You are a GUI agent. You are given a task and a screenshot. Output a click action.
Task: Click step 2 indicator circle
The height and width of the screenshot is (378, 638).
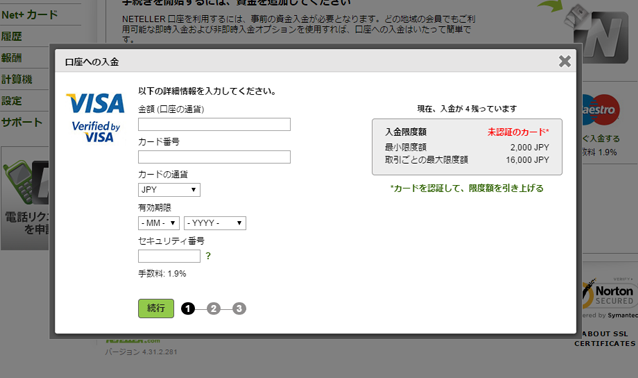pyautogui.click(x=213, y=309)
